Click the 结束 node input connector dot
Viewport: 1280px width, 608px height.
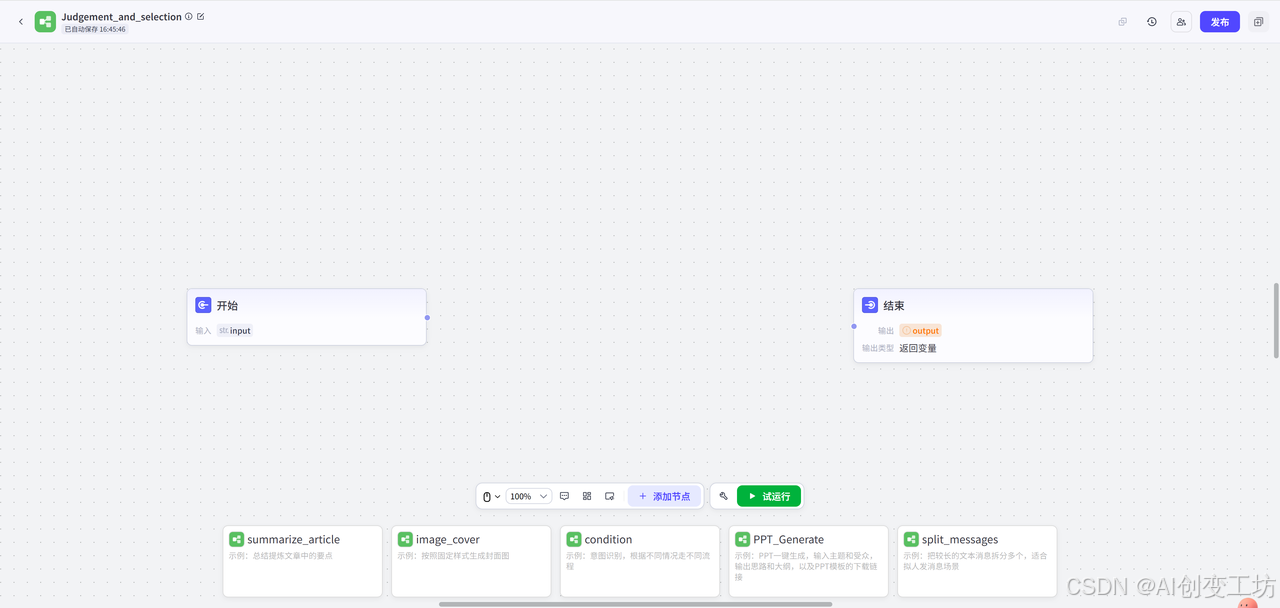pos(854,326)
